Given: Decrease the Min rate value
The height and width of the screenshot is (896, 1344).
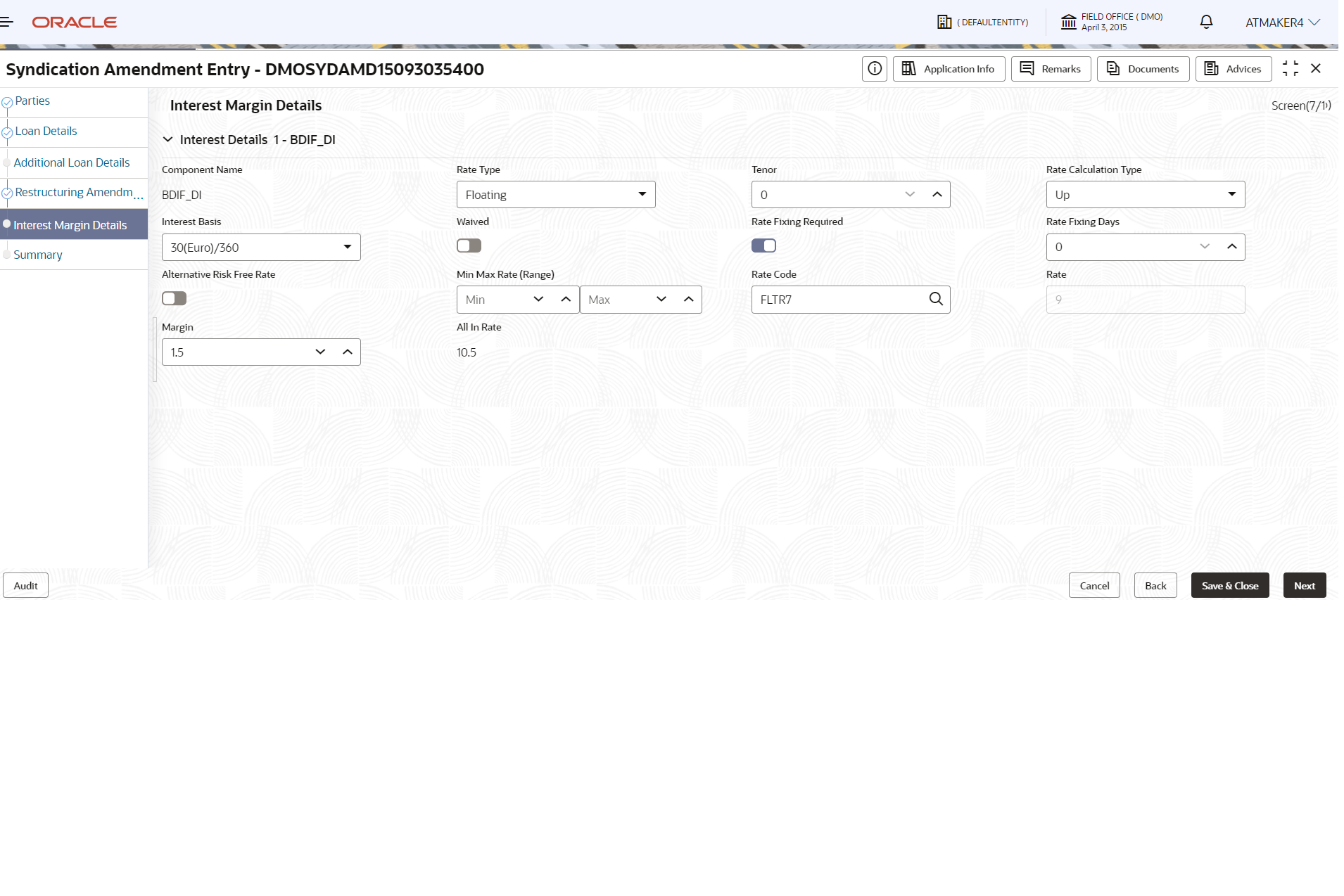Looking at the screenshot, I should (539, 300).
